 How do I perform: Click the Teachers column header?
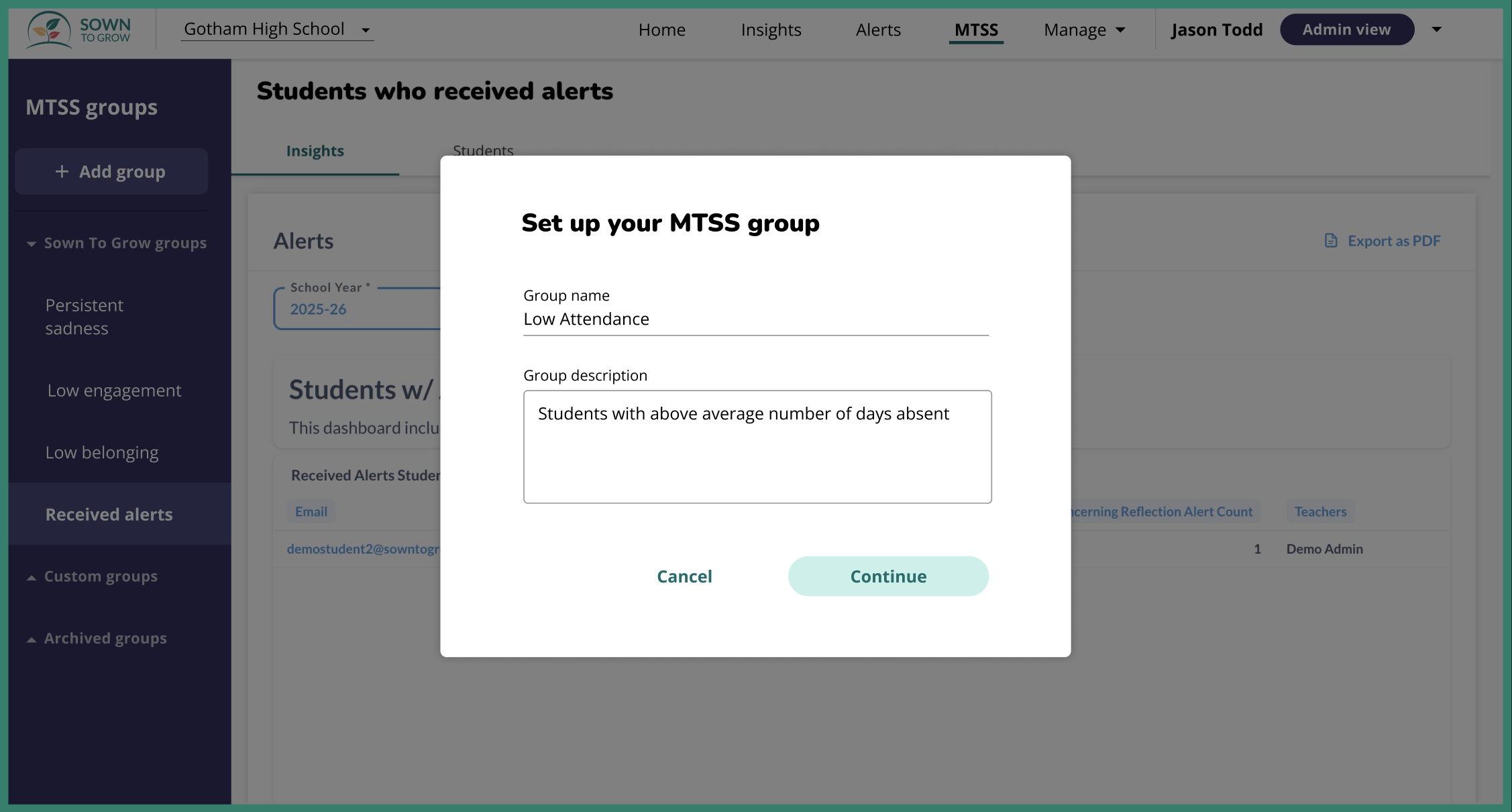point(1320,511)
